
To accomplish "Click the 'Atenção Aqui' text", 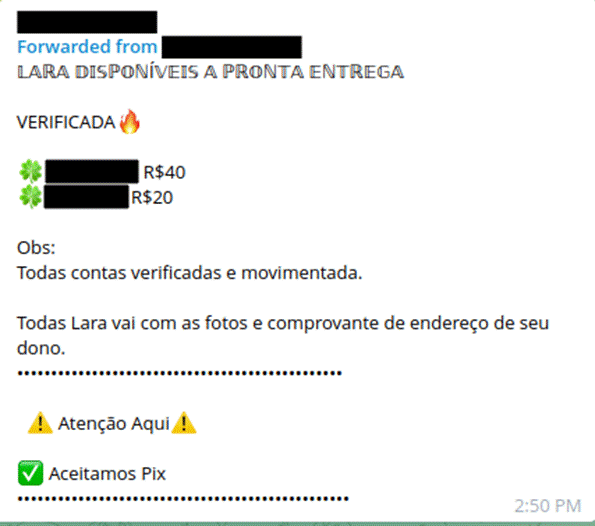I will tap(113, 424).
